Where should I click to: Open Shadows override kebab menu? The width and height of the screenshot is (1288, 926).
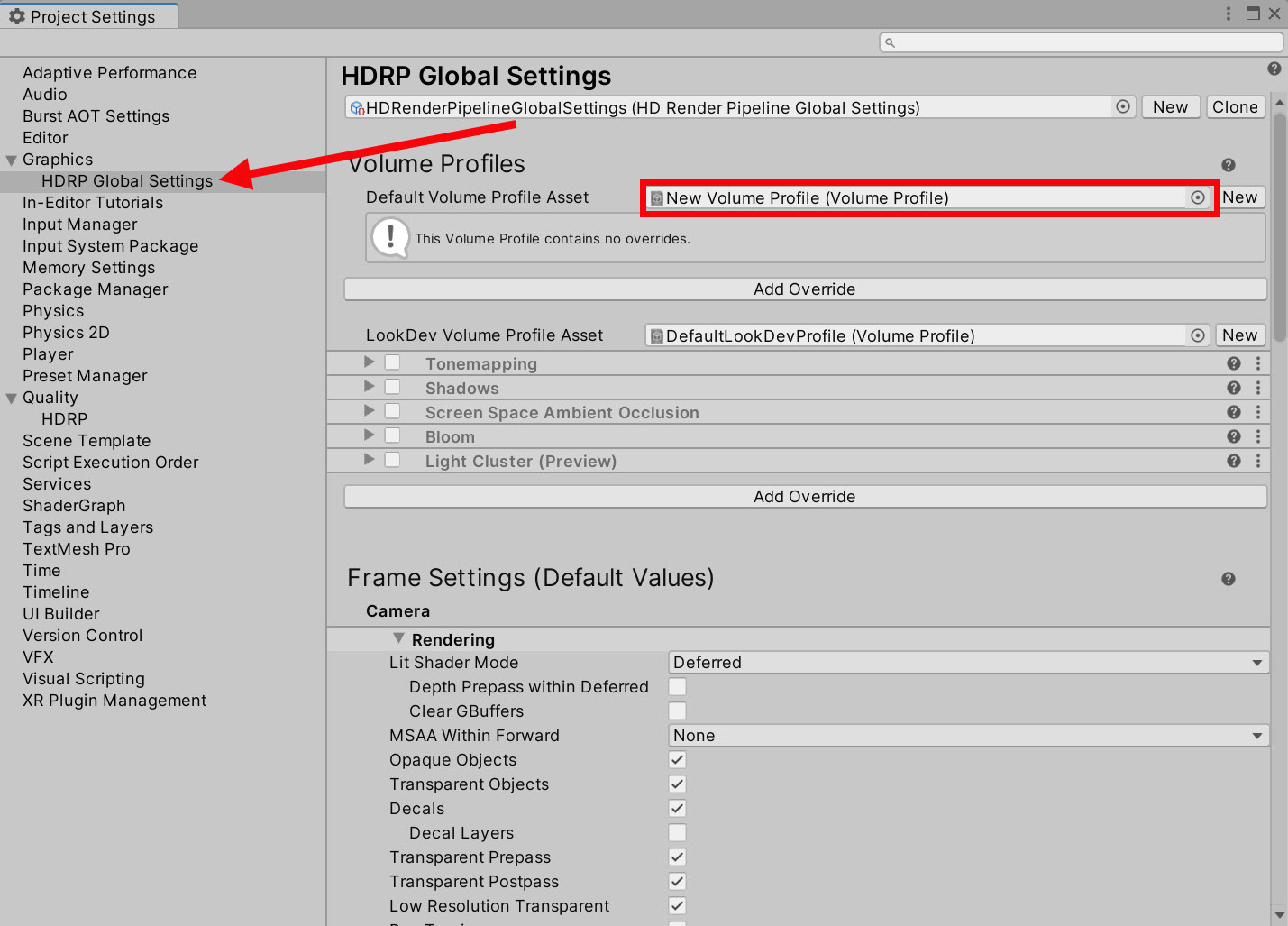pyautogui.click(x=1258, y=388)
